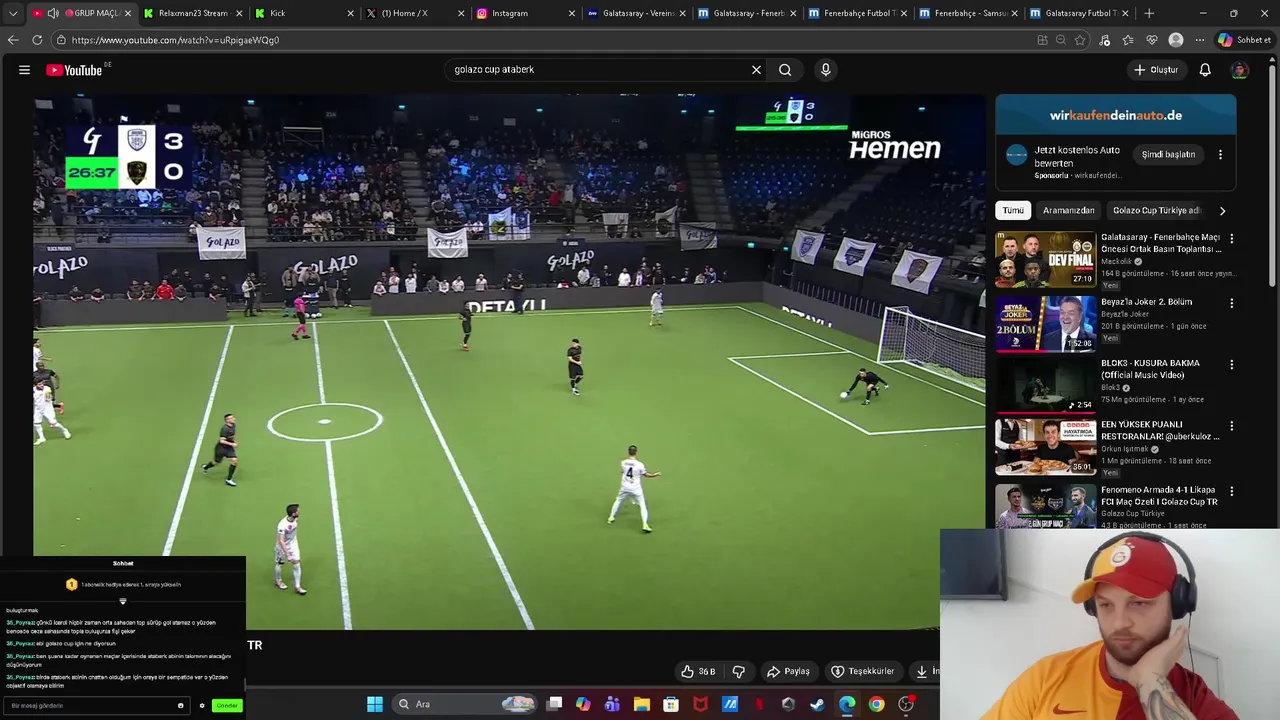
Task: Select the Golazo Cup Türkiye filter chip
Action: click(x=1156, y=211)
